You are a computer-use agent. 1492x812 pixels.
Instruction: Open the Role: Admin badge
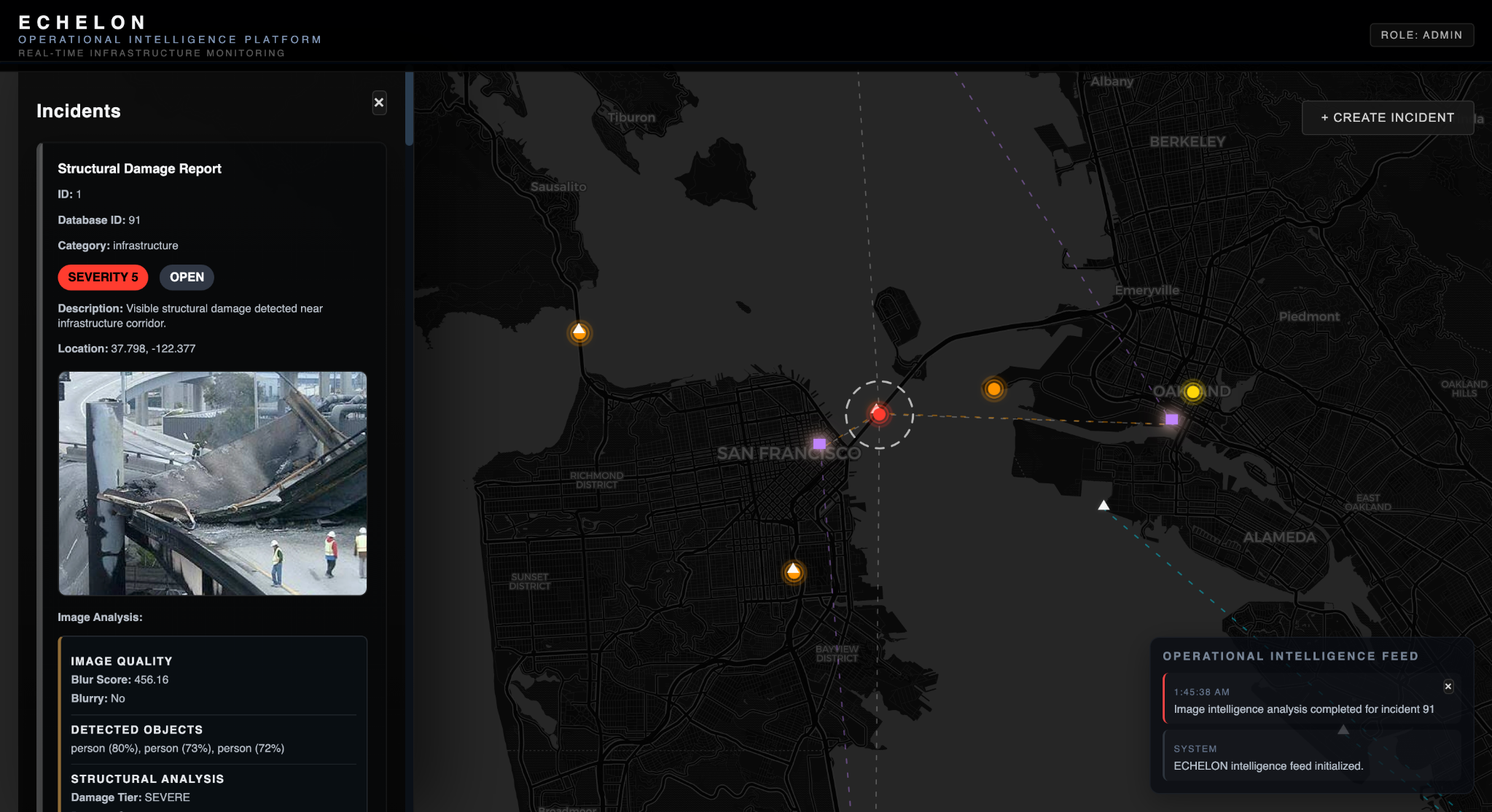[1421, 35]
